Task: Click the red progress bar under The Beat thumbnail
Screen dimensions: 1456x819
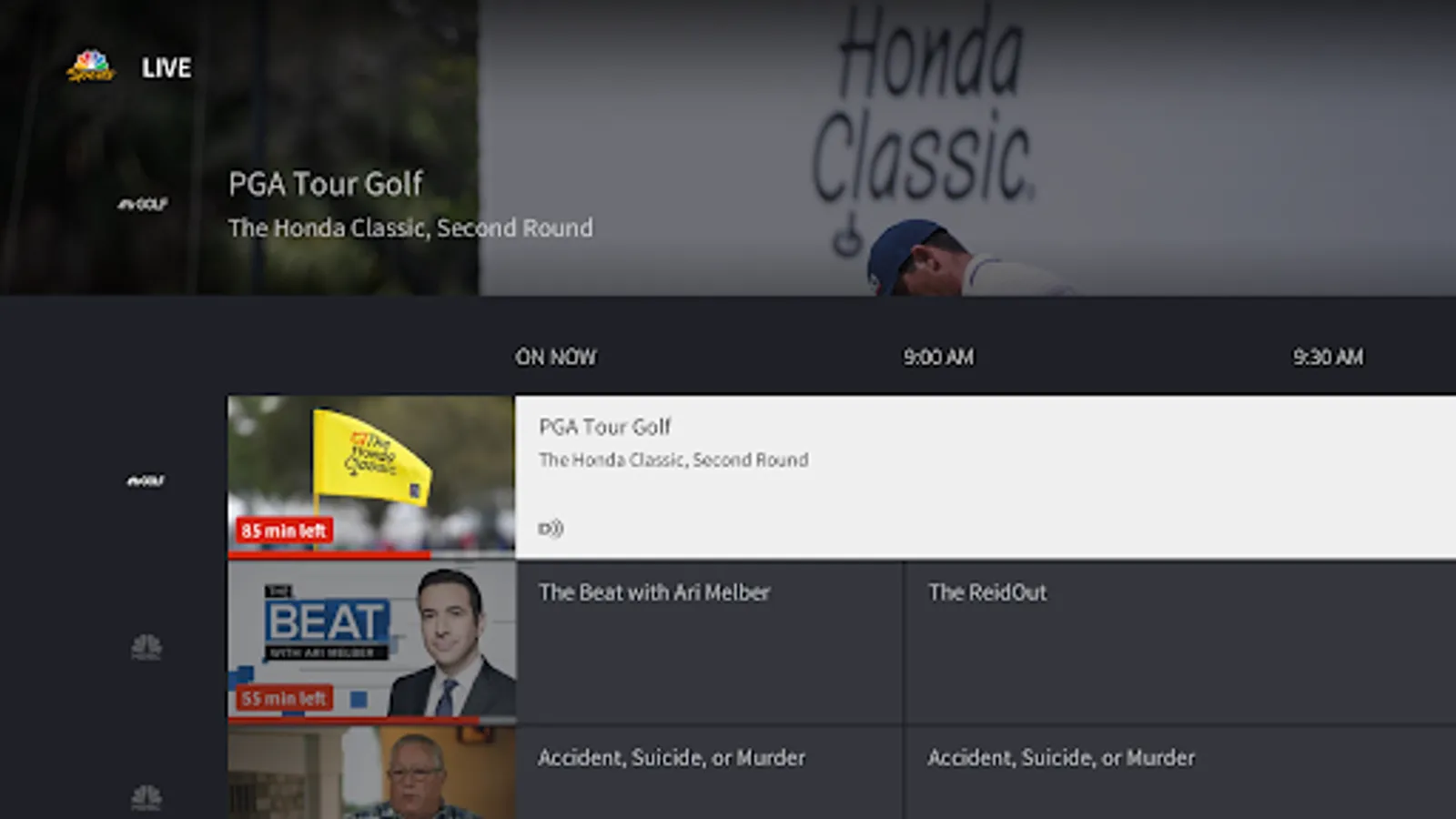Action: click(x=353, y=720)
